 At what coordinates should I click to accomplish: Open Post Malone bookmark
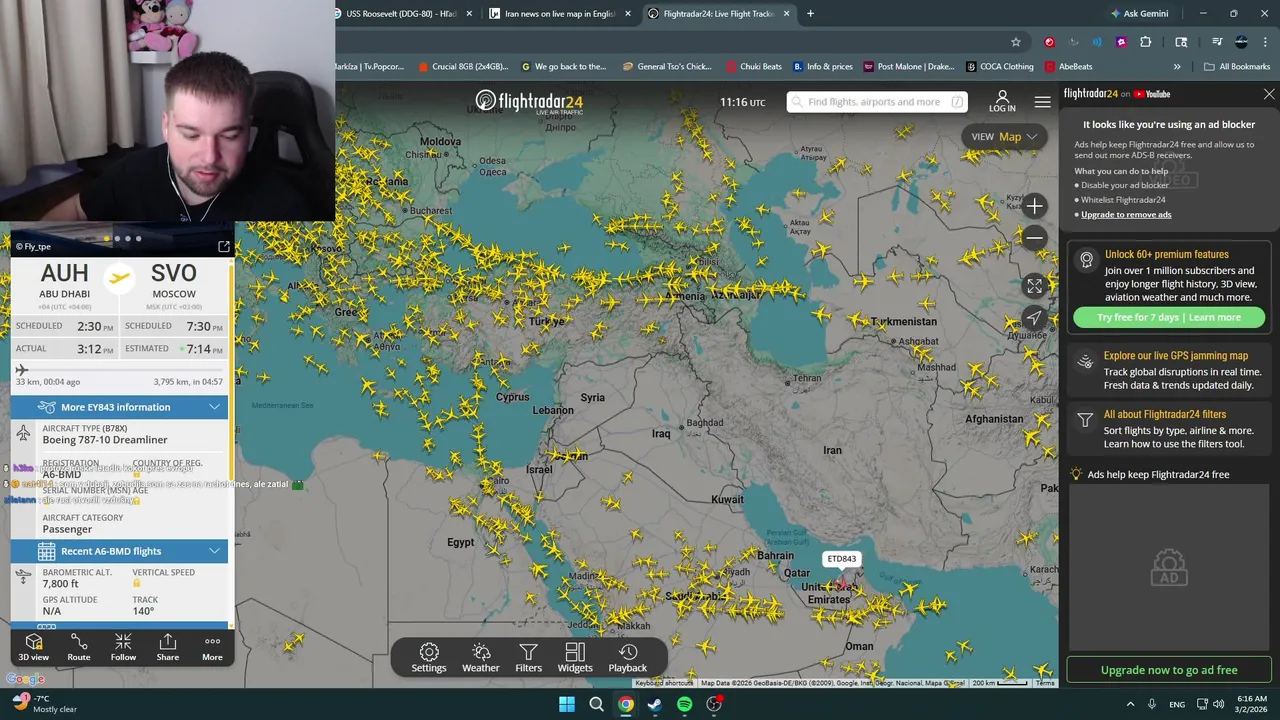point(908,67)
